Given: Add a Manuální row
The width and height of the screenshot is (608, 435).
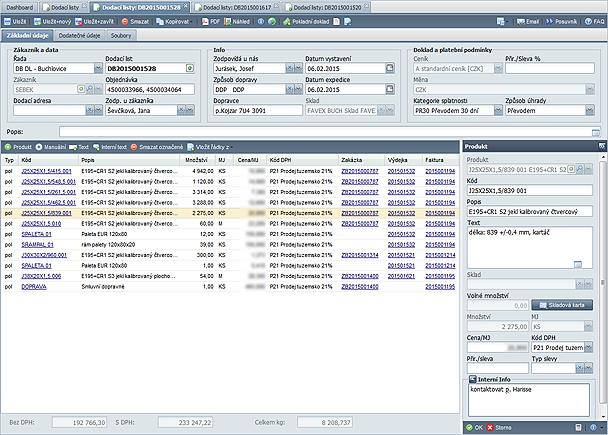Looking at the screenshot, I should click(51, 147).
